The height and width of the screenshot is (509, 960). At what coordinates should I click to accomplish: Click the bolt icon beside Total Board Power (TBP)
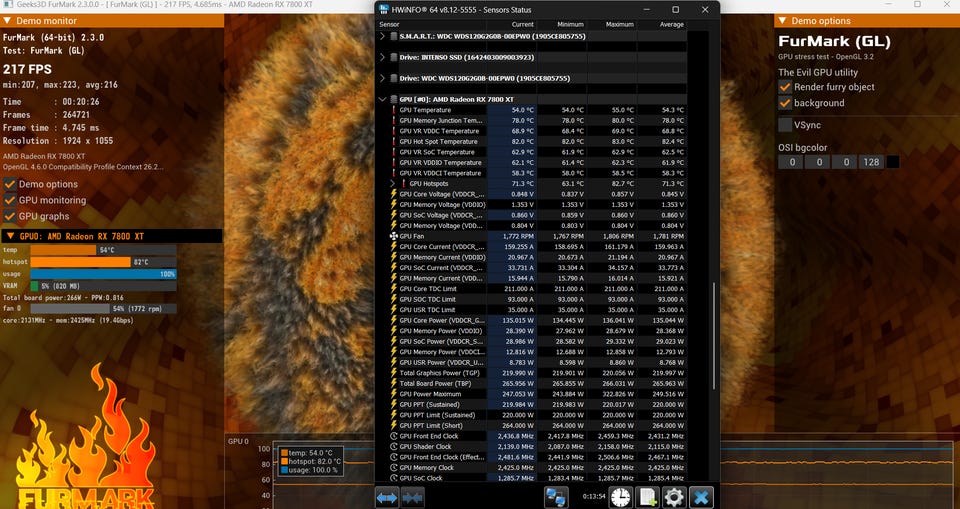(x=394, y=383)
